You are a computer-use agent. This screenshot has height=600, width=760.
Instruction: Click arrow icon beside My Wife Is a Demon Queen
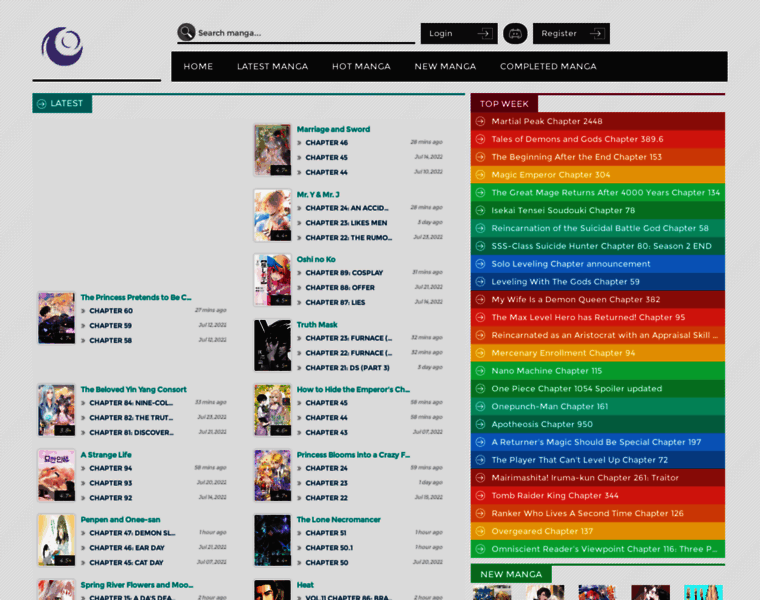(480, 300)
